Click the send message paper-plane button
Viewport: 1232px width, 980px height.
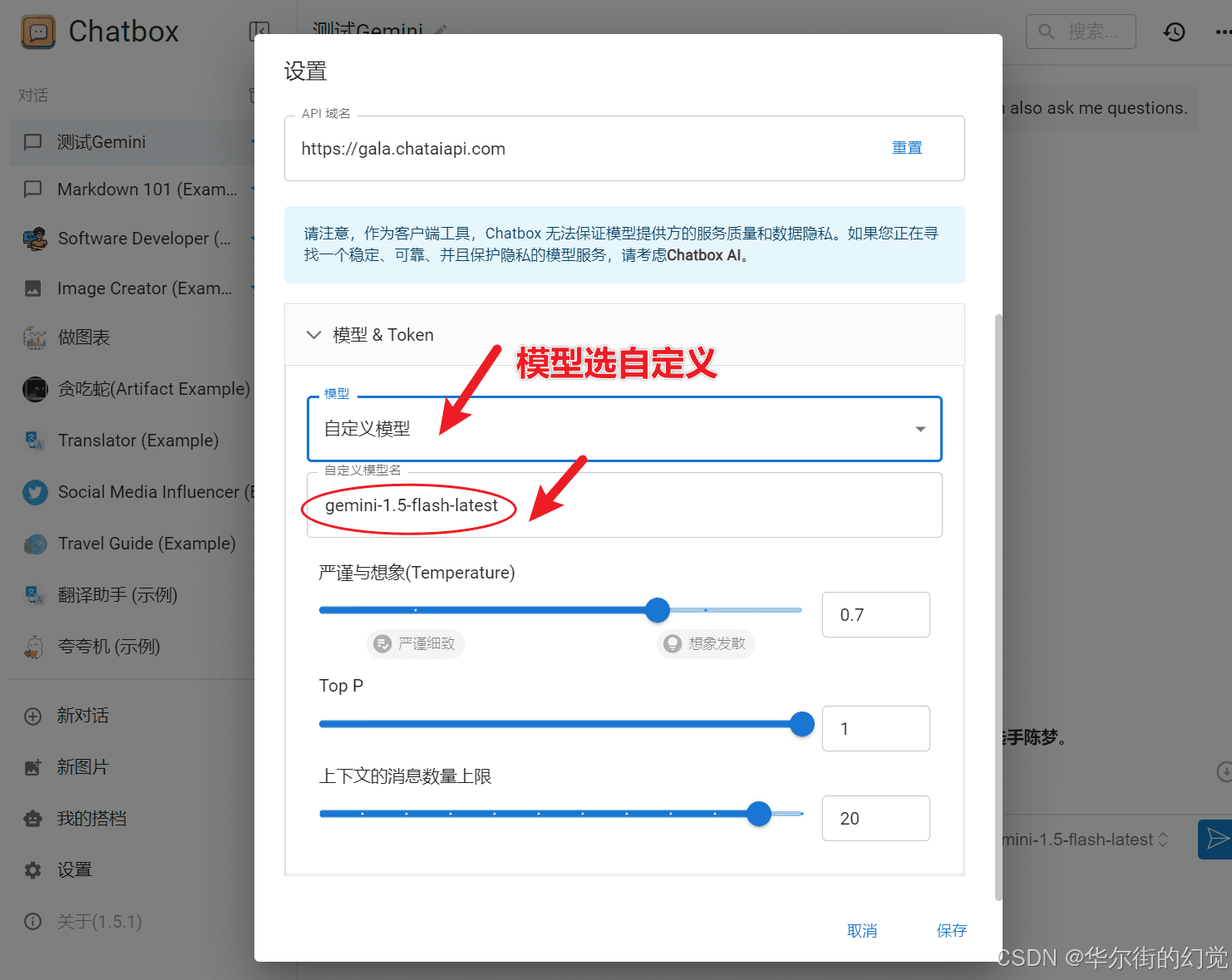pyautogui.click(x=1217, y=839)
